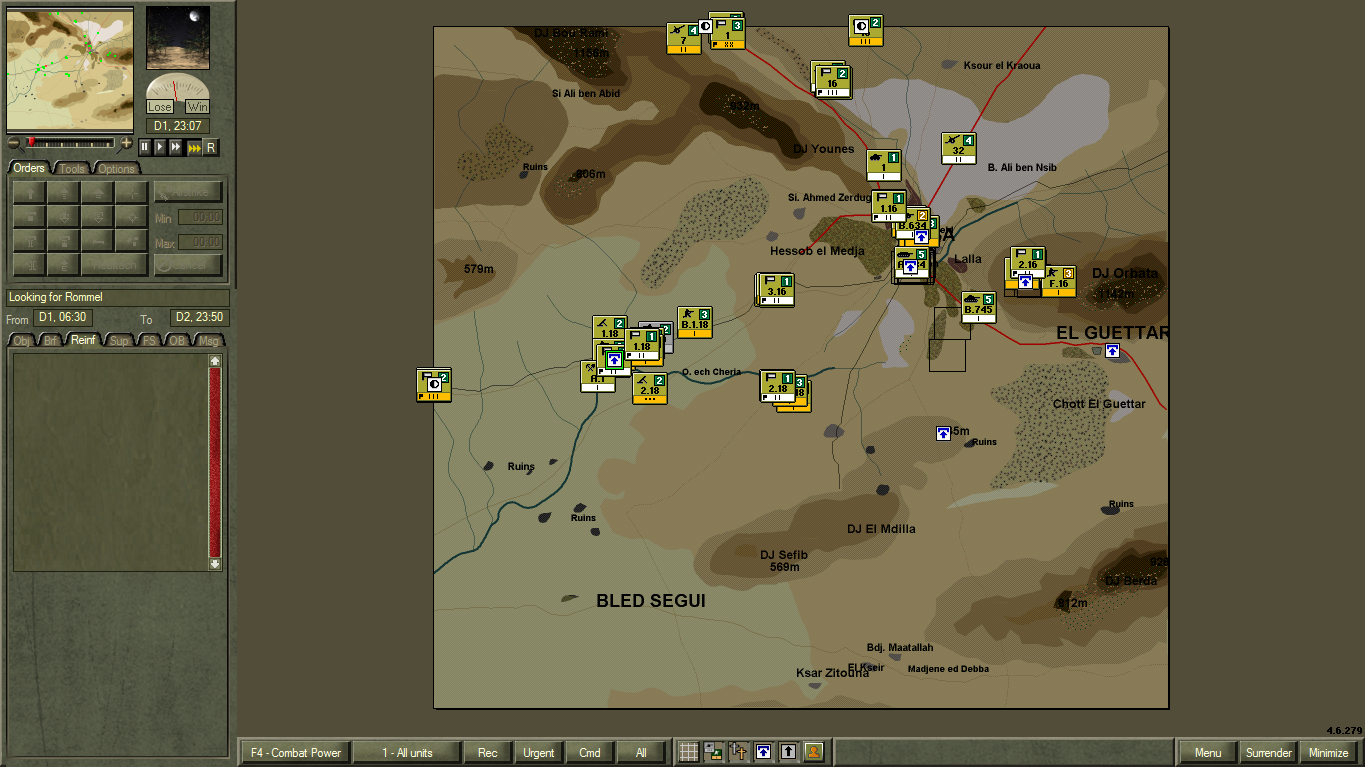1369x769 pixels.
Task: Click the From field D1, 06:30
Action: [63, 318]
